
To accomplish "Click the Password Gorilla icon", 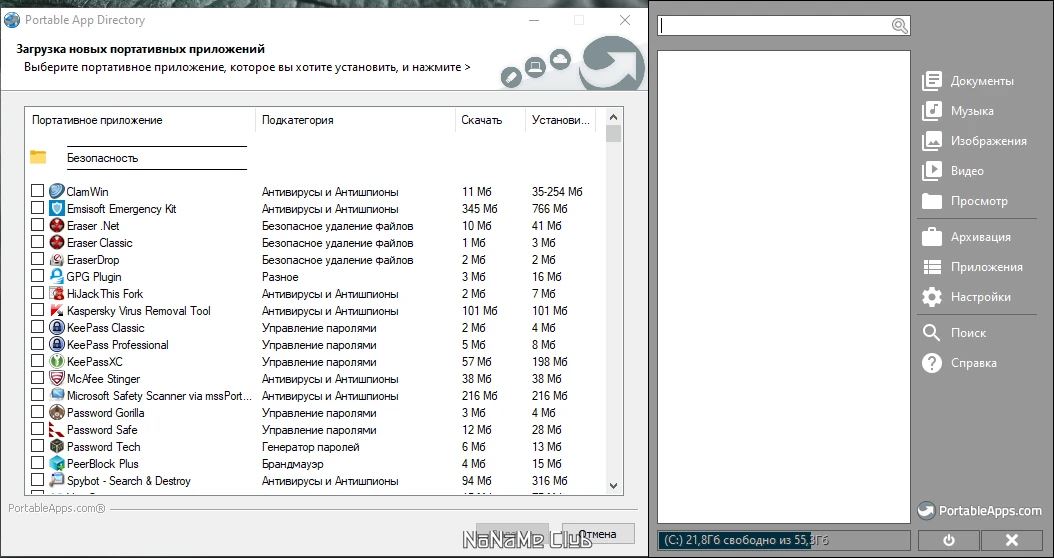I will point(56,413).
